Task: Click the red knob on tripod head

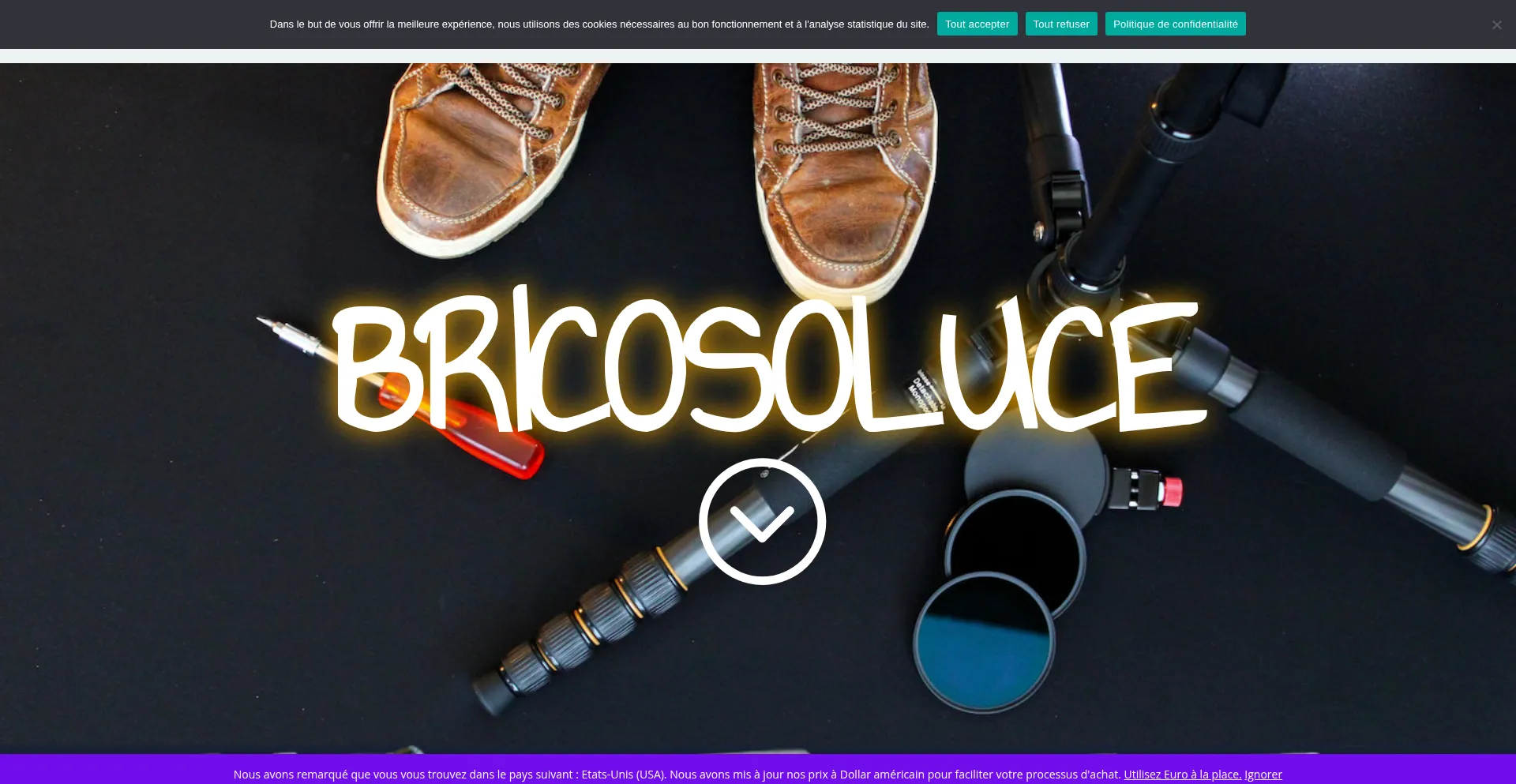Action: pyautogui.click(x=1172, y=491)
